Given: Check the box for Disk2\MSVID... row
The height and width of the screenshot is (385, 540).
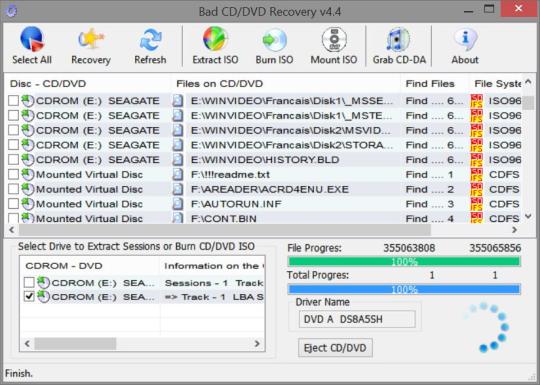Looking at the screenshot, I should (13, 130).
